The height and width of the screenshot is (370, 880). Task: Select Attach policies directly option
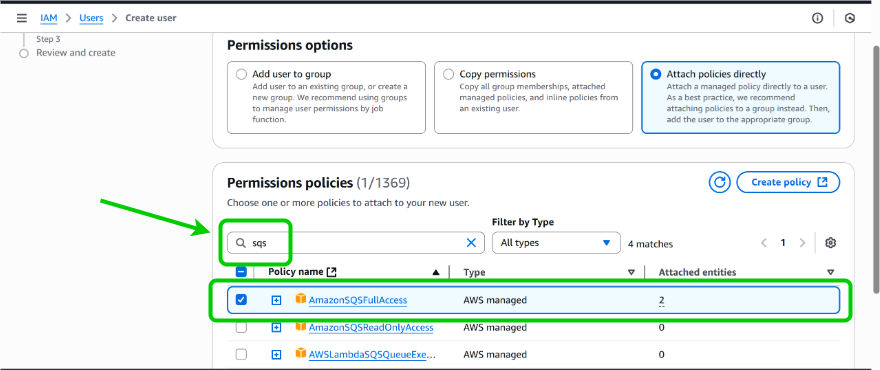click(656, 74)
